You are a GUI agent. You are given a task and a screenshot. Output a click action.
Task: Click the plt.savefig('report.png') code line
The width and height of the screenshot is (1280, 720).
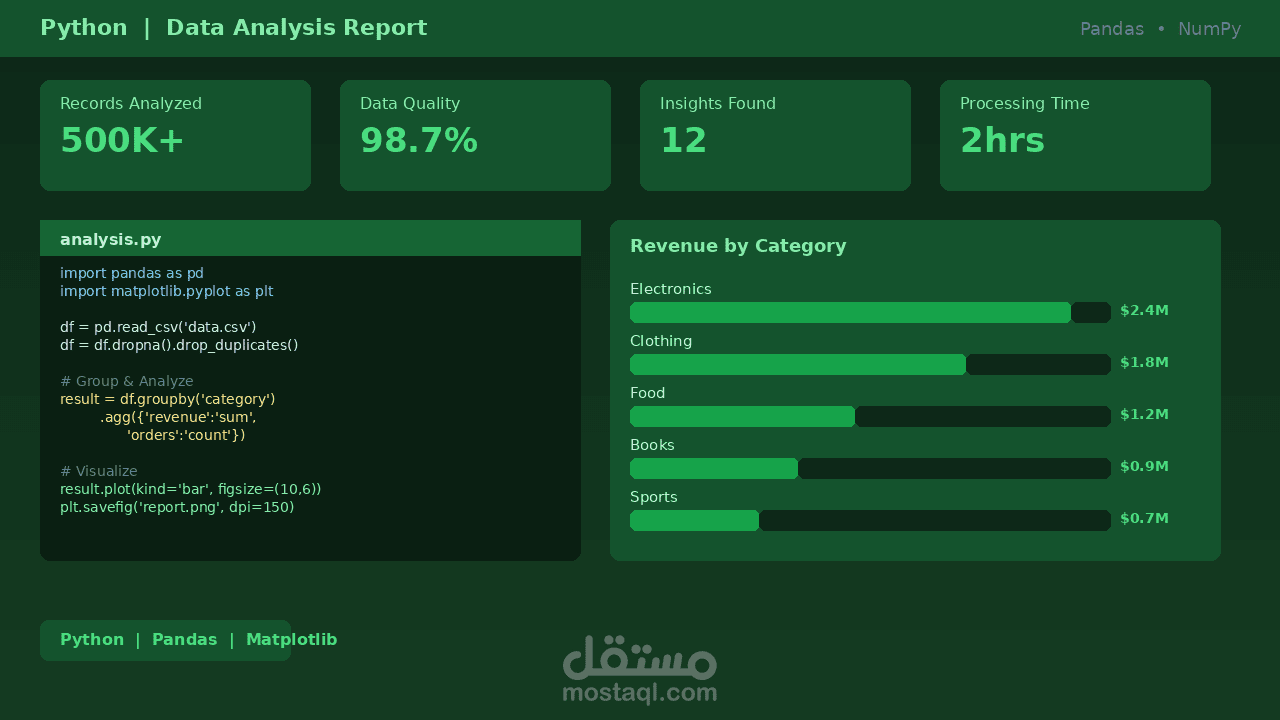tap(177, 507)
